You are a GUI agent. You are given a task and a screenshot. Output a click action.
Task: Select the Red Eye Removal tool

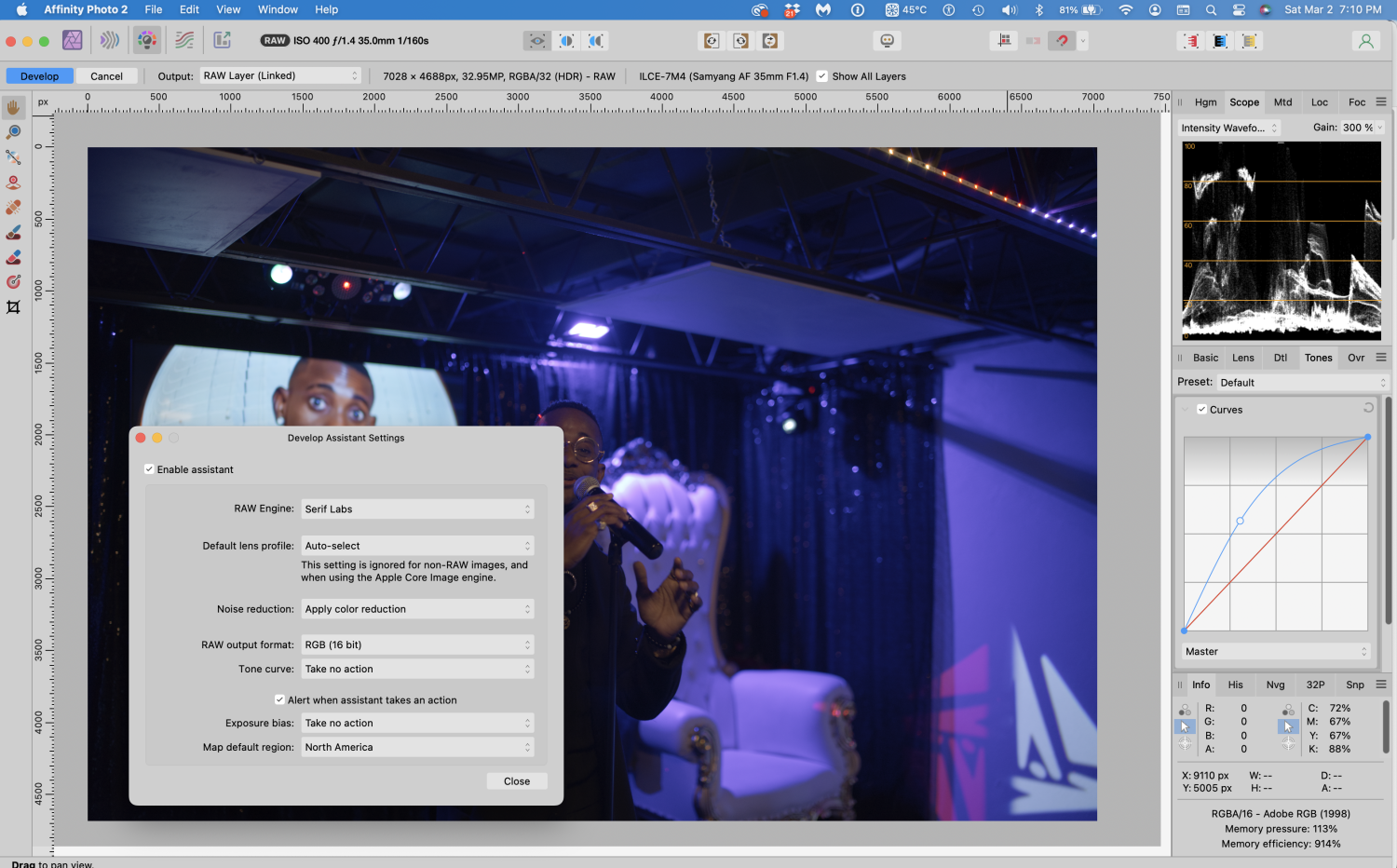pyautogui.click(x=13, y=182)
